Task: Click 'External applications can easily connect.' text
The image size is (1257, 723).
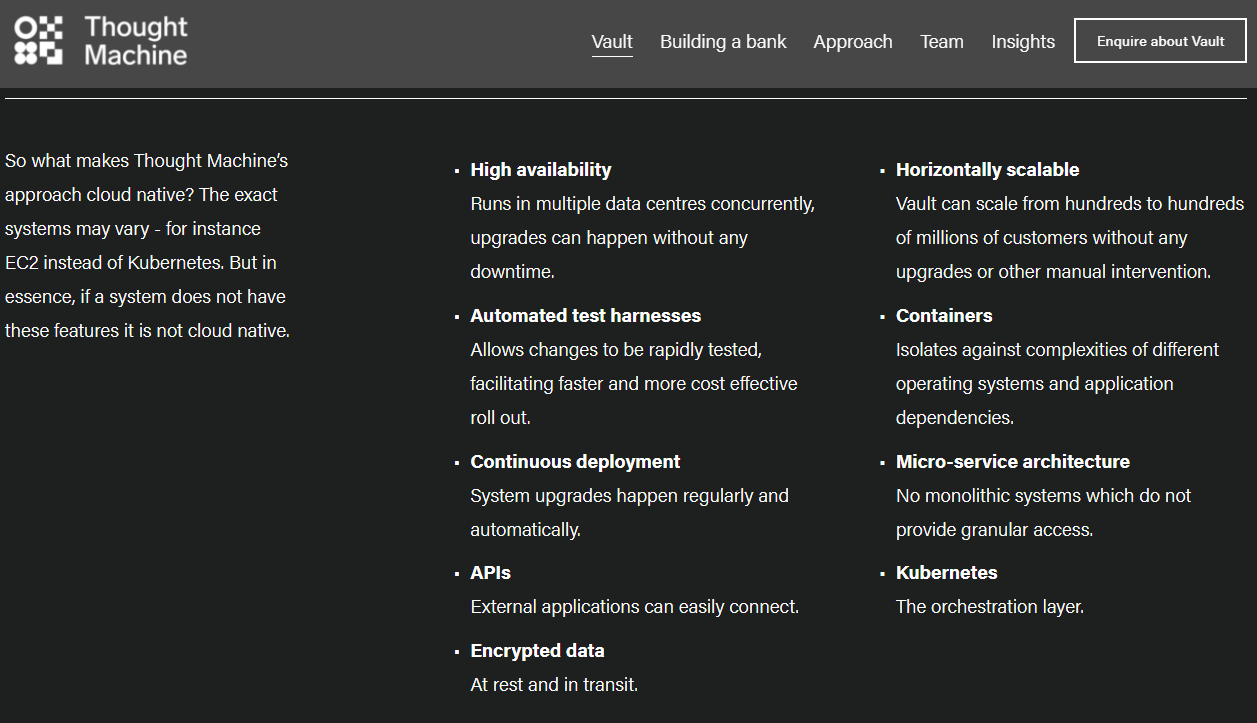Action: (x=635, y=607)
